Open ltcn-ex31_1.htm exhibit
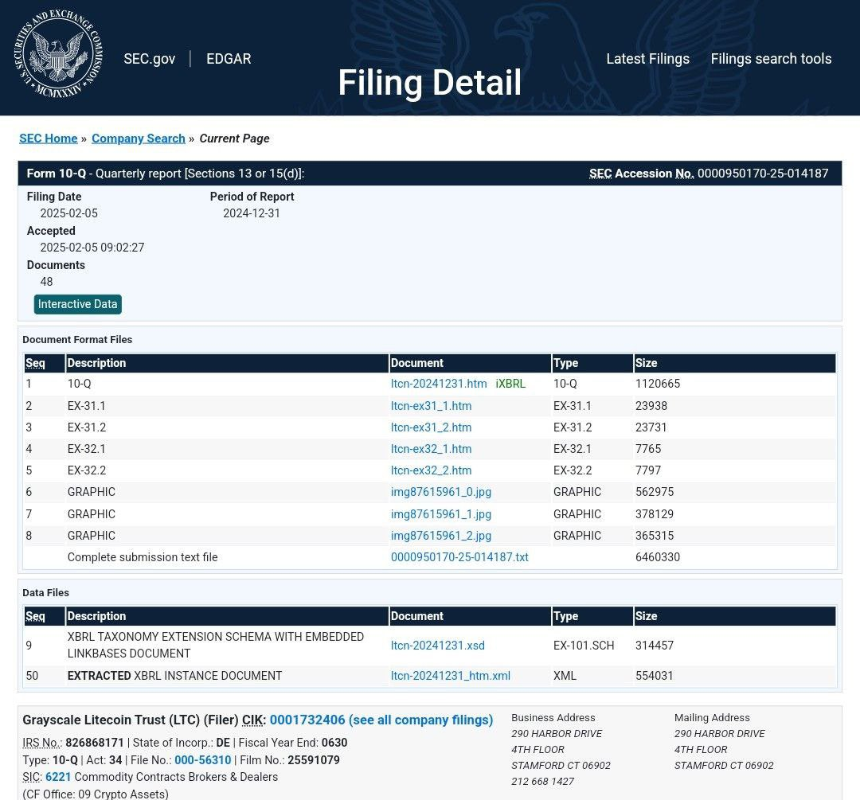 431,406
